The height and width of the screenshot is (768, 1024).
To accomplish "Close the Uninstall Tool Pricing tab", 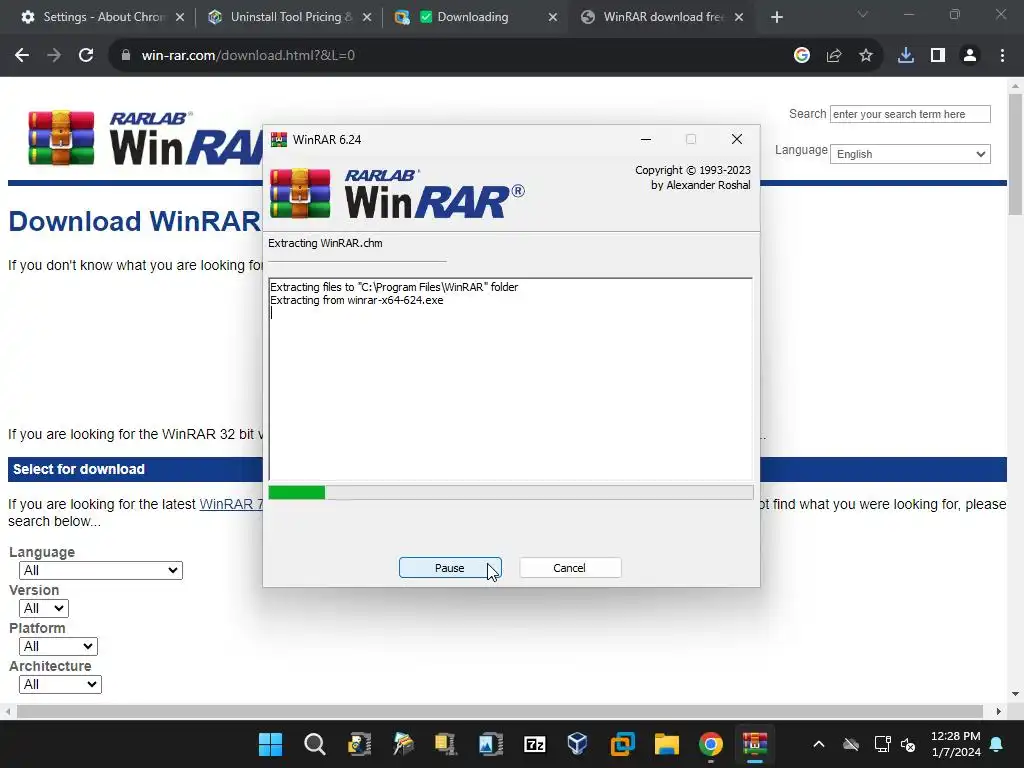I will (367, 17).
